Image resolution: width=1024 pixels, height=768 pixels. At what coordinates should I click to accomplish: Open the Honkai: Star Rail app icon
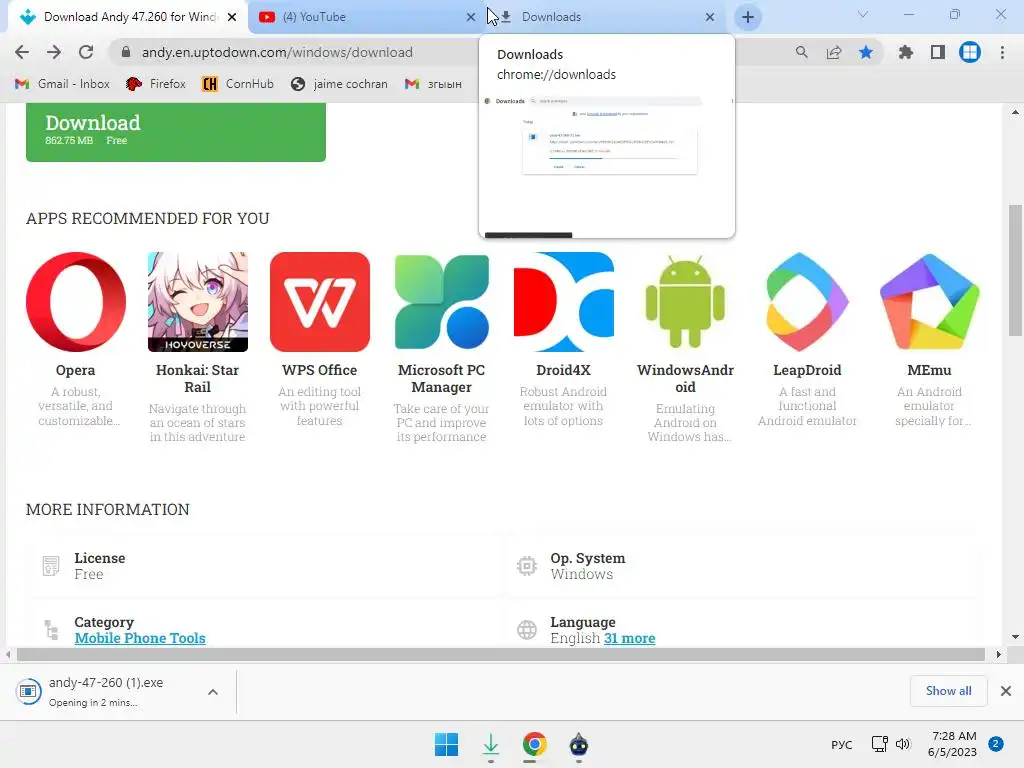(198, 302)
